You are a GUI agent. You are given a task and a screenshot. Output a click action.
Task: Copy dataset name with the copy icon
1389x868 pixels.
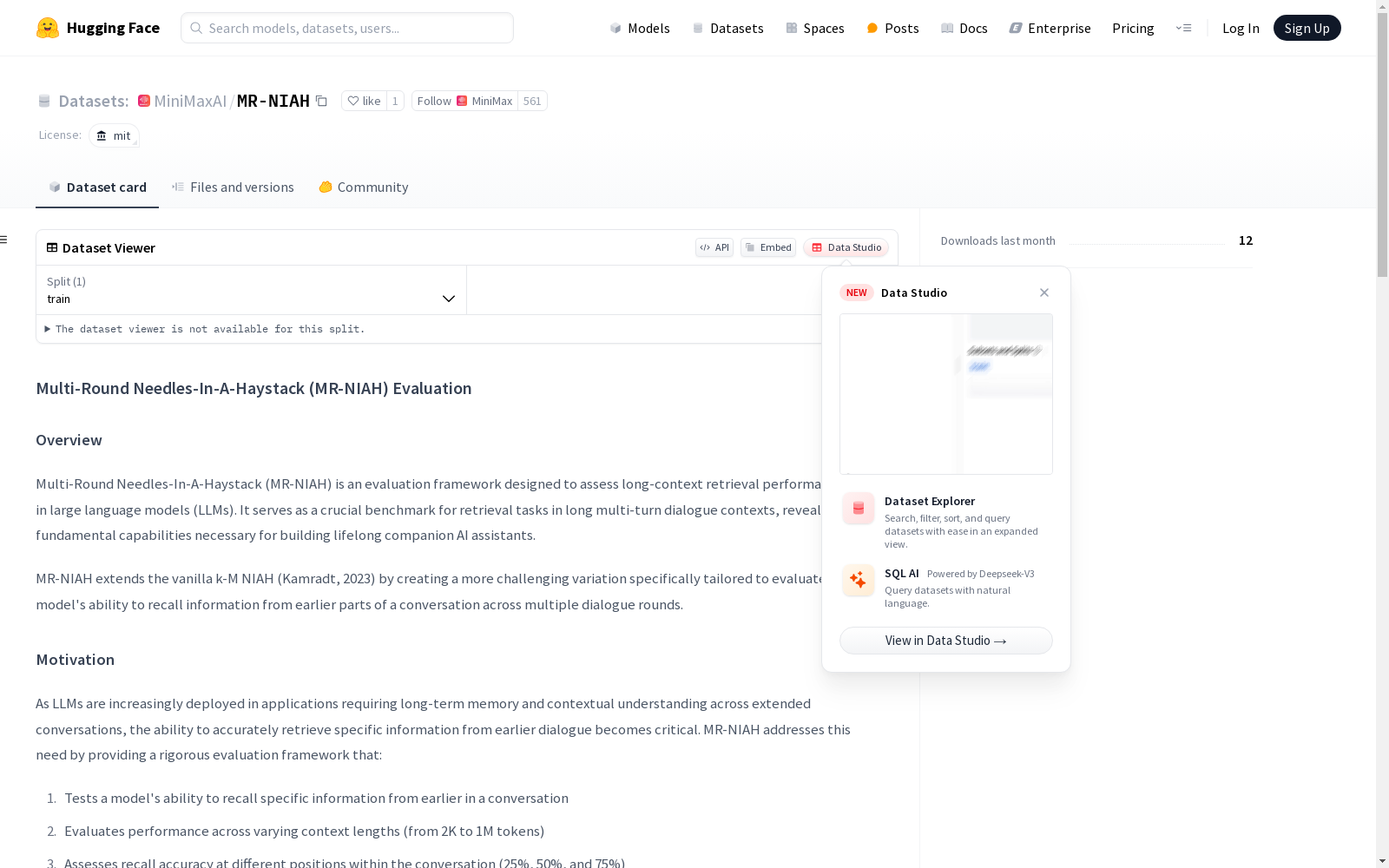click(x=321, y=101)
